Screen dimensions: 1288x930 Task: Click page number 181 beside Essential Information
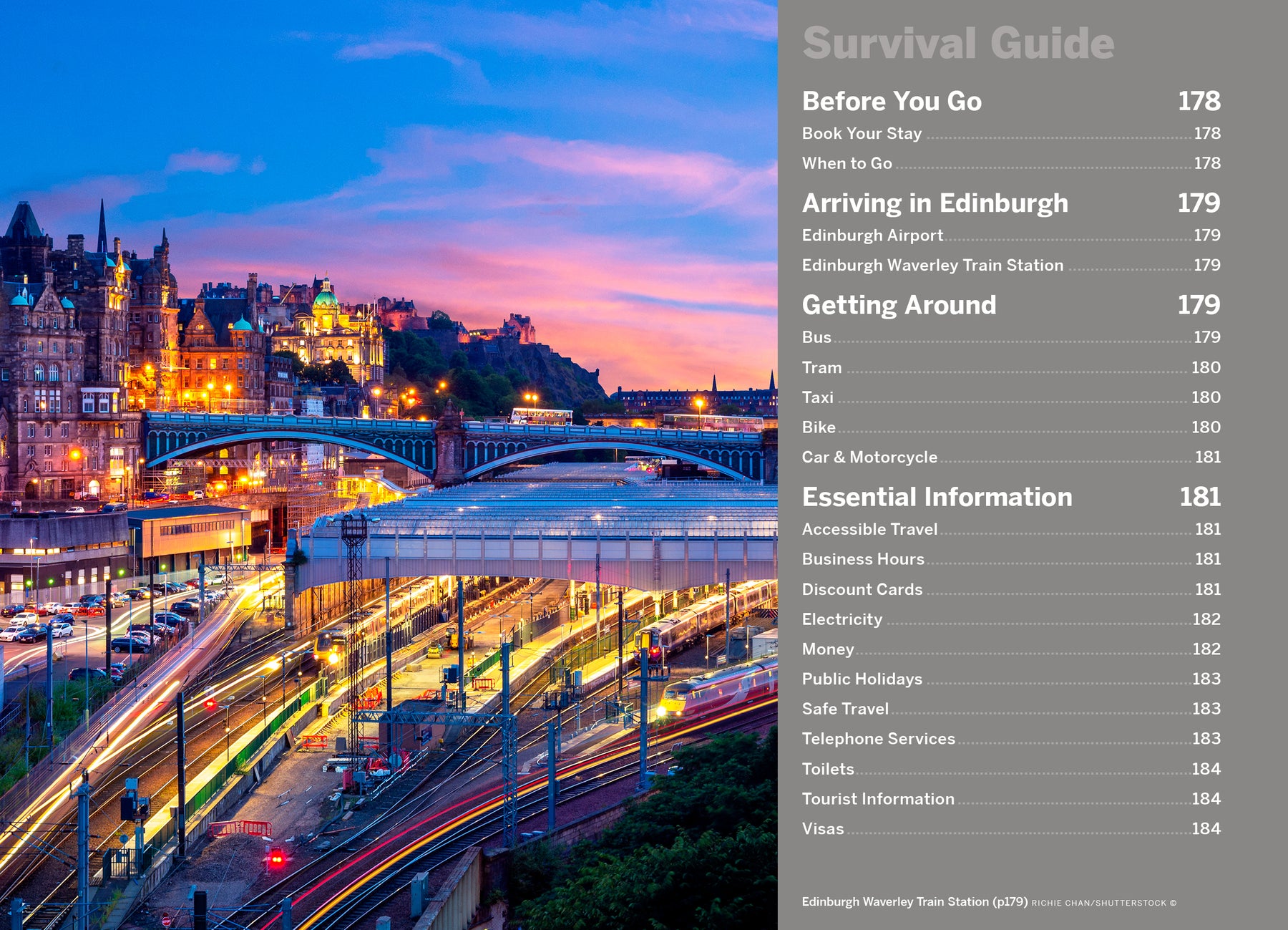(x=1200, y=497)
